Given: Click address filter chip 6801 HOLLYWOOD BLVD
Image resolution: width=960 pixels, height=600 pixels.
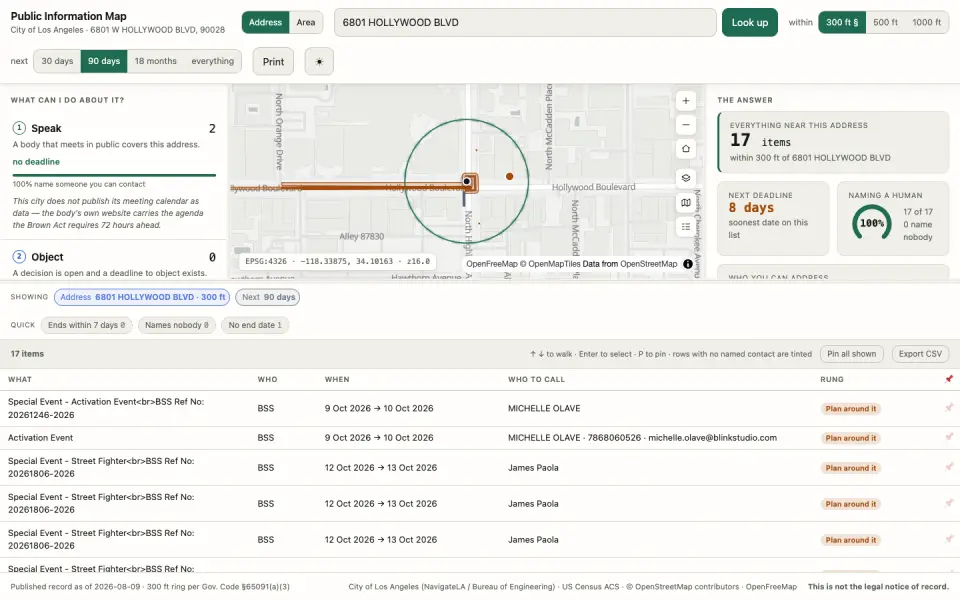Looking at the screenshot, I should (142, 297).
